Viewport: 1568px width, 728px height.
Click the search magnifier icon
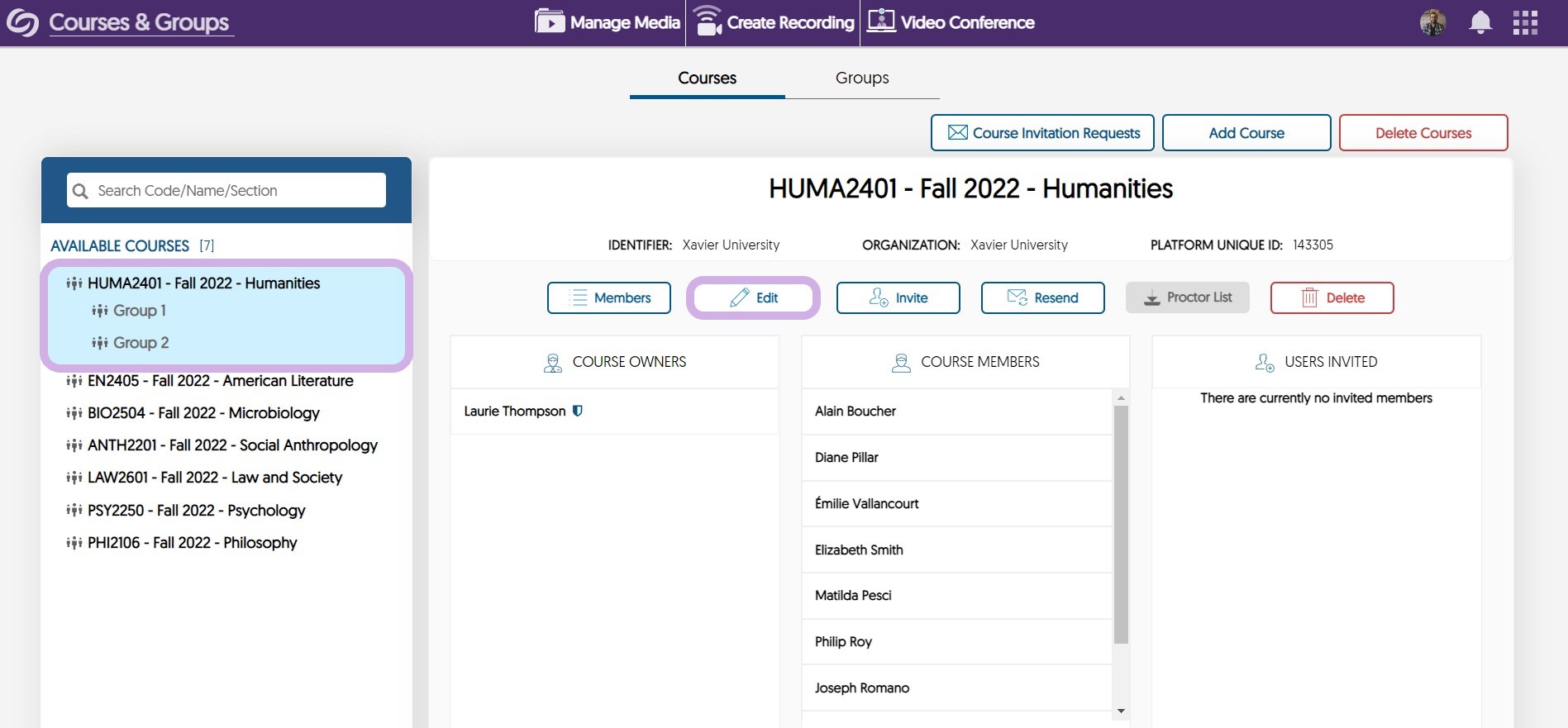click(80, 191)
